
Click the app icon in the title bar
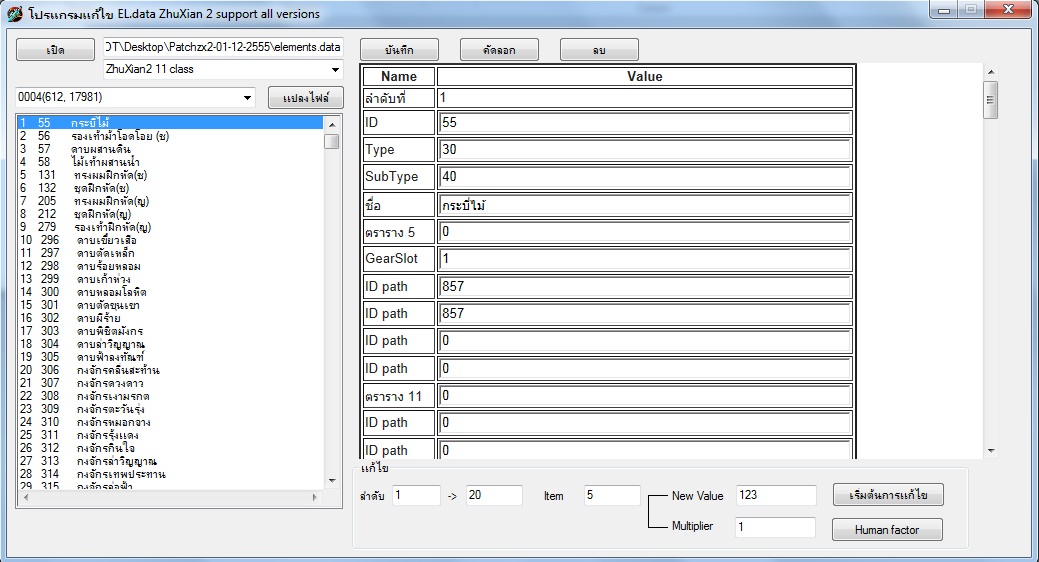15,14
